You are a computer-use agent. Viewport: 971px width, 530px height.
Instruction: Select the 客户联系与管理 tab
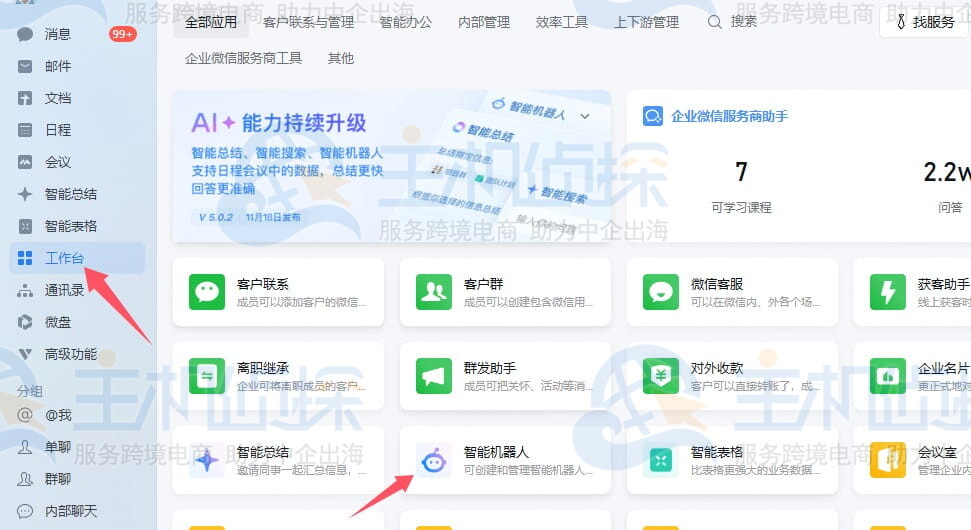tap(308, 22)
